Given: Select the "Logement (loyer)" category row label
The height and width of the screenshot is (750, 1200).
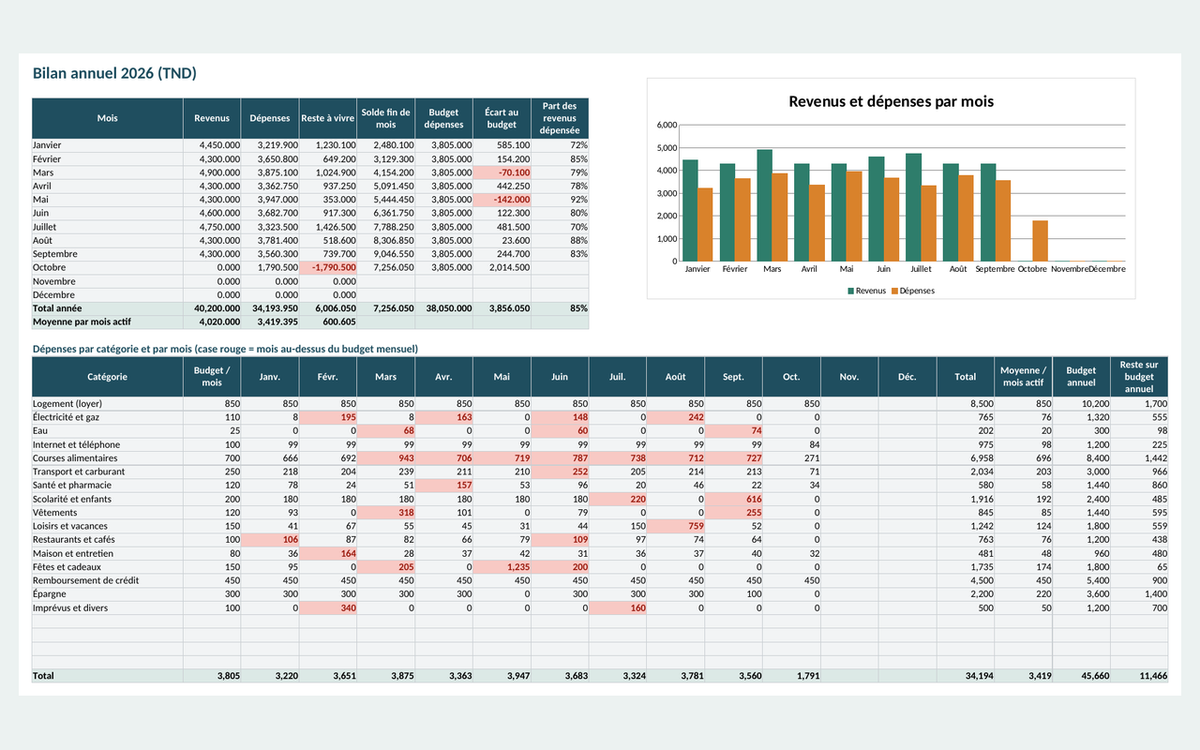Looking at the screenshot, I should [107, 403].
